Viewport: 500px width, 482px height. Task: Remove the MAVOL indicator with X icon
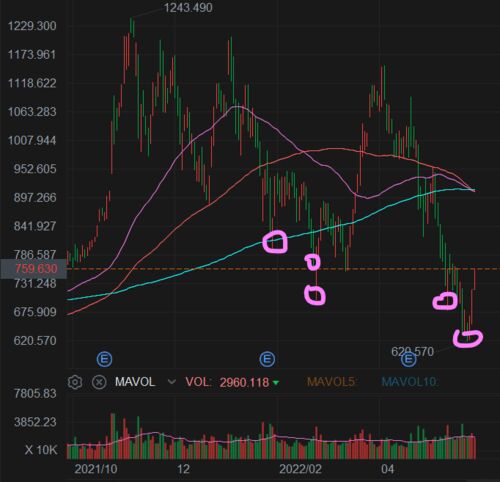click(x=99, y=382)
